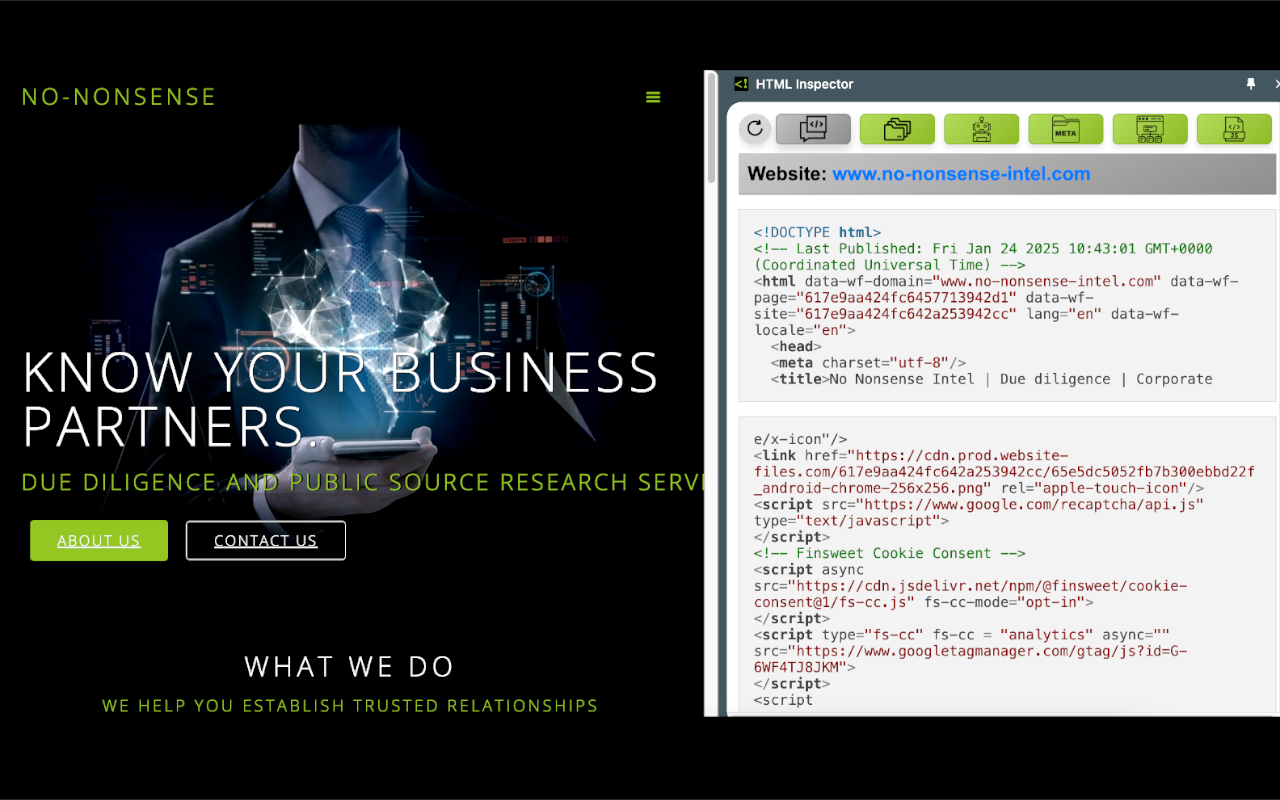Click the 'DUE DILIGENCE AND PUBLIC SOURCE RESEARCH' subtitle
This screenshot has height=800, width=1280.
(x=362, y=483)
